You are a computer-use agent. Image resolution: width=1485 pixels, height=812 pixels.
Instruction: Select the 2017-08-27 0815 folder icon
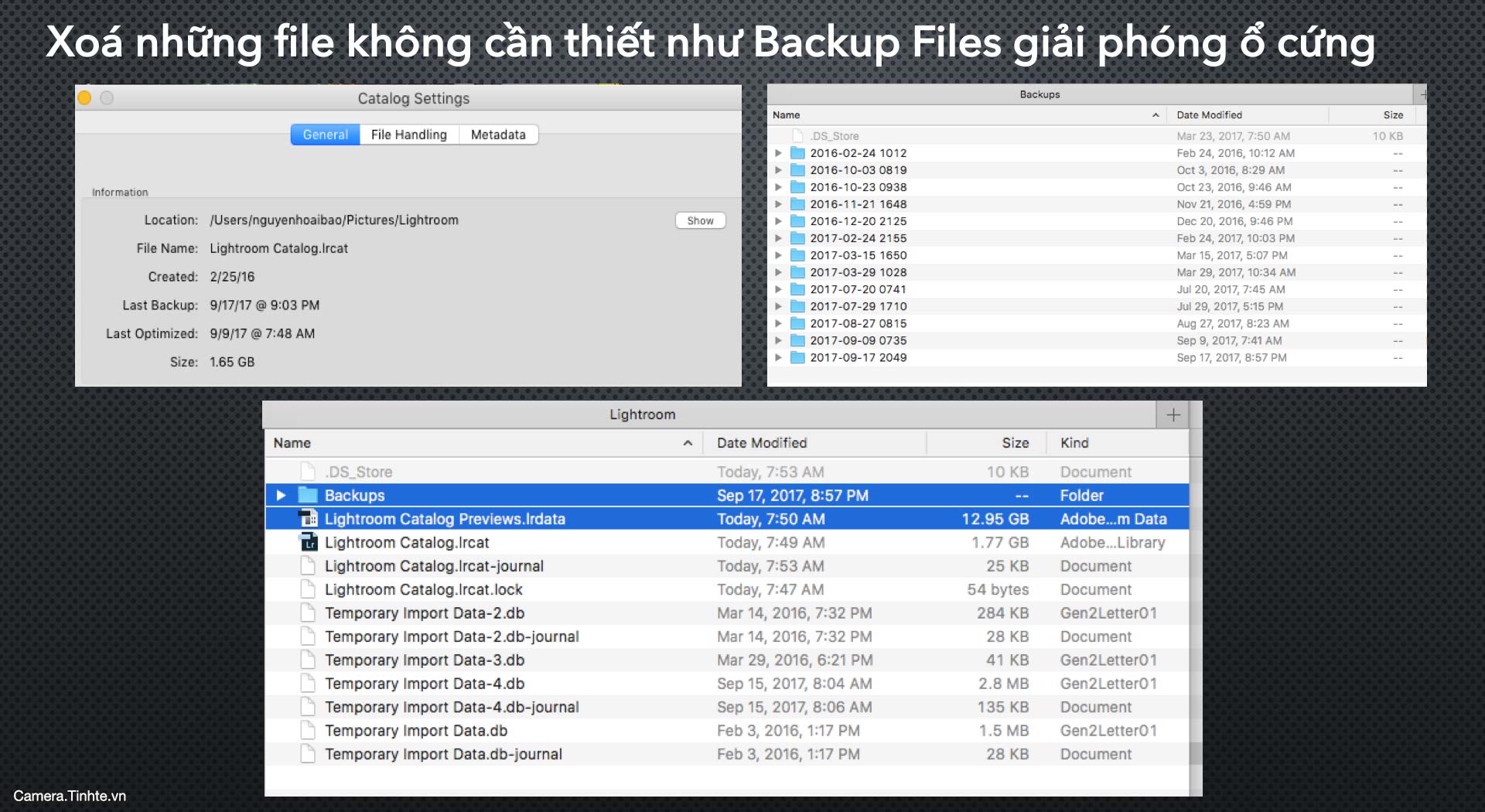(x=797, y=323)
